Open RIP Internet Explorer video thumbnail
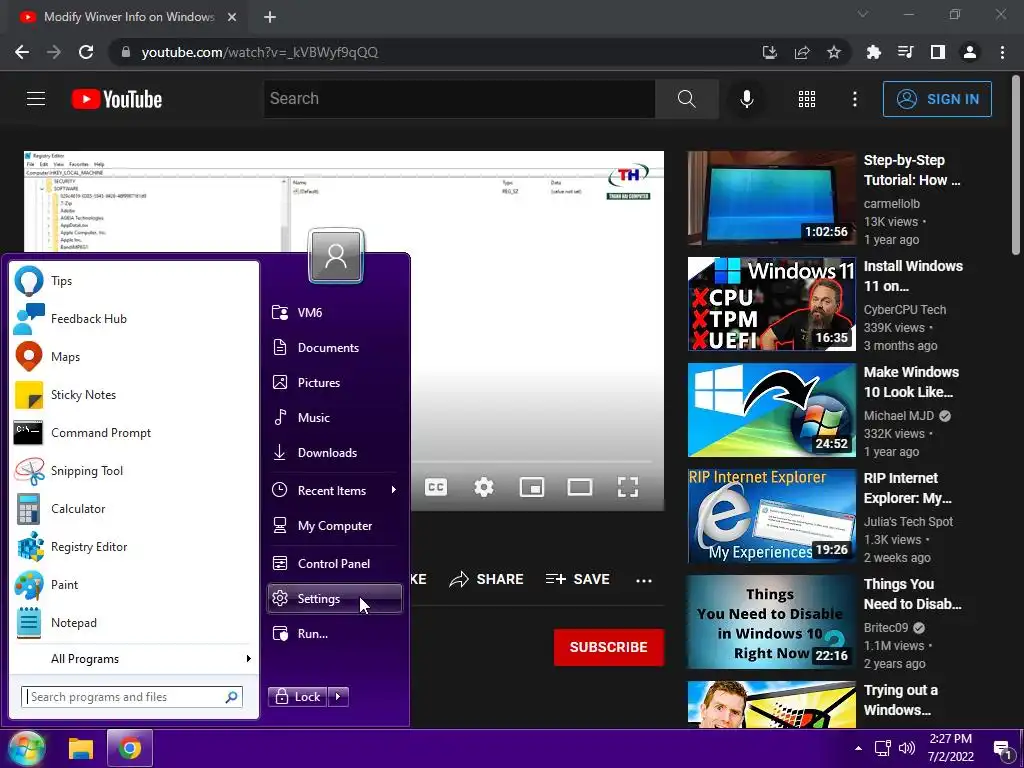The width and height of the screenshot is (1024, 768). tap(771, 516)
